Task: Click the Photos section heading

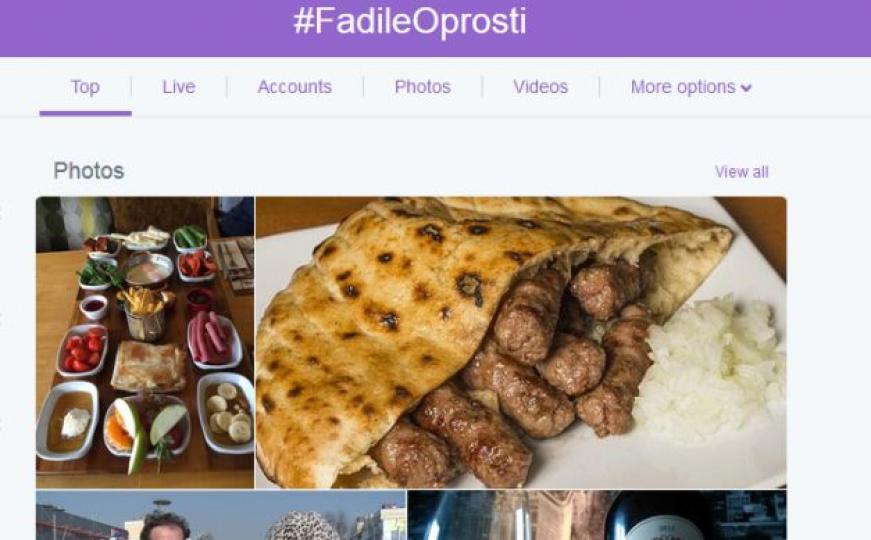Action: coord(89,171)
